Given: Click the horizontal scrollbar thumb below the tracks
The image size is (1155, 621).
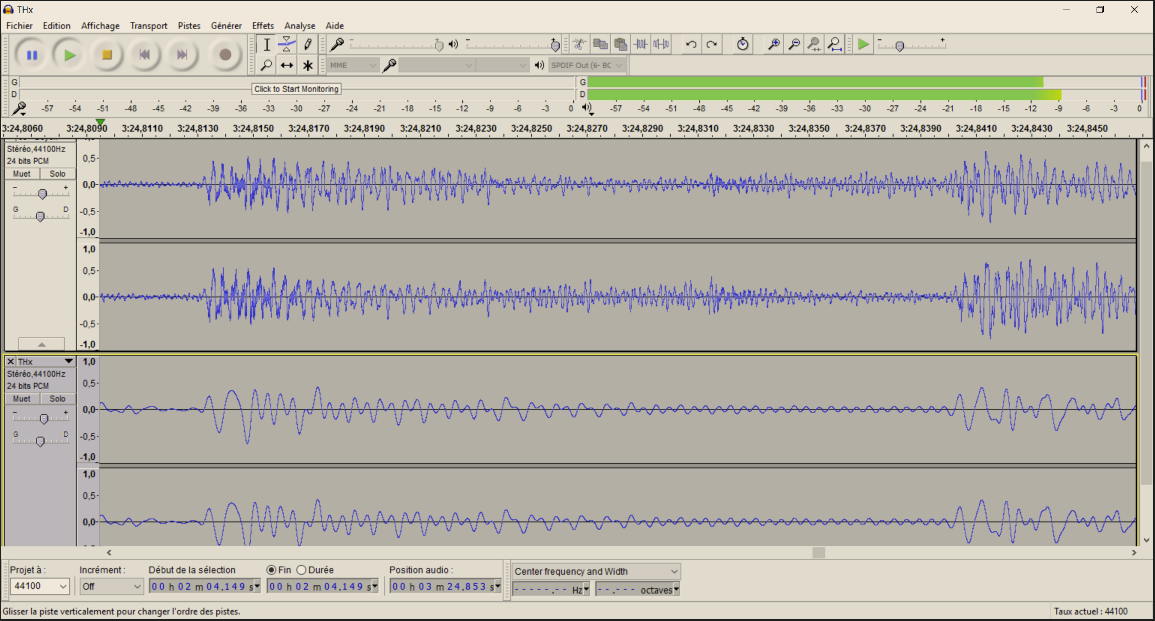Looking at the screenshot, I should [818, 552].
